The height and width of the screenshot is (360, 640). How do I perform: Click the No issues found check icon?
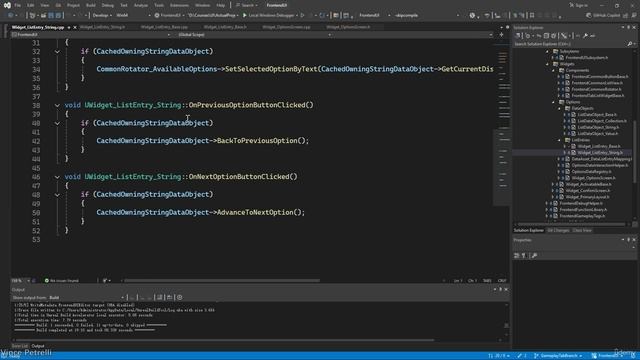point(47,281)
